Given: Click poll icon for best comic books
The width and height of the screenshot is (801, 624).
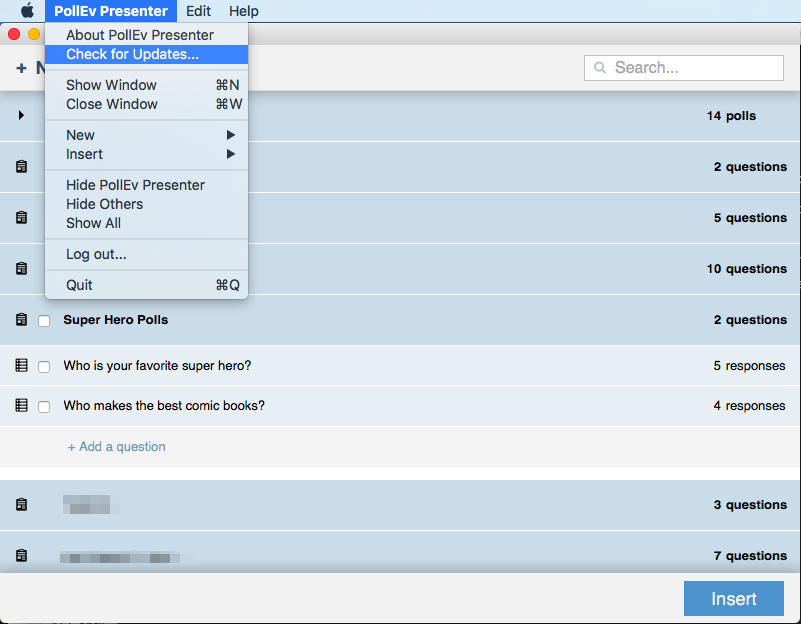Looking at the screenshot, I should click(21, 405).
